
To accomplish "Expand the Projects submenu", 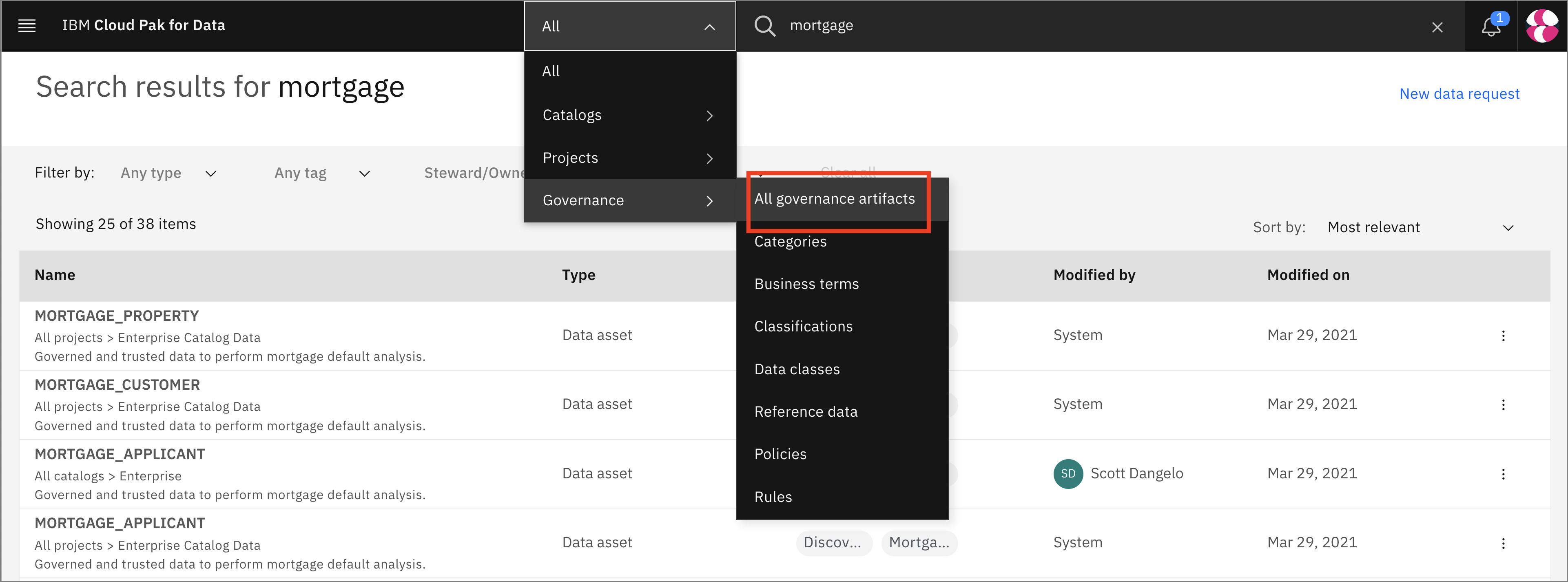I will pyautogui.click(x=630, y=158).
